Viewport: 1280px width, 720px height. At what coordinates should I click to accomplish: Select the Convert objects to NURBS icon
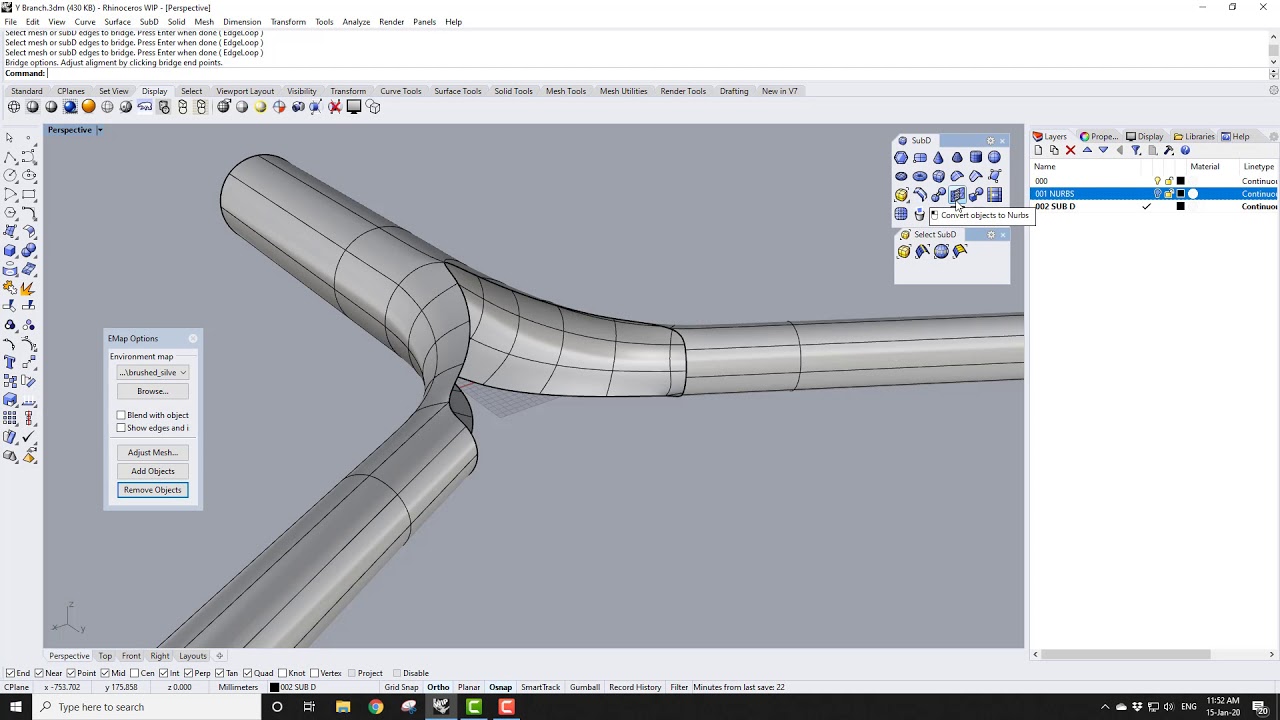point(957,195)
